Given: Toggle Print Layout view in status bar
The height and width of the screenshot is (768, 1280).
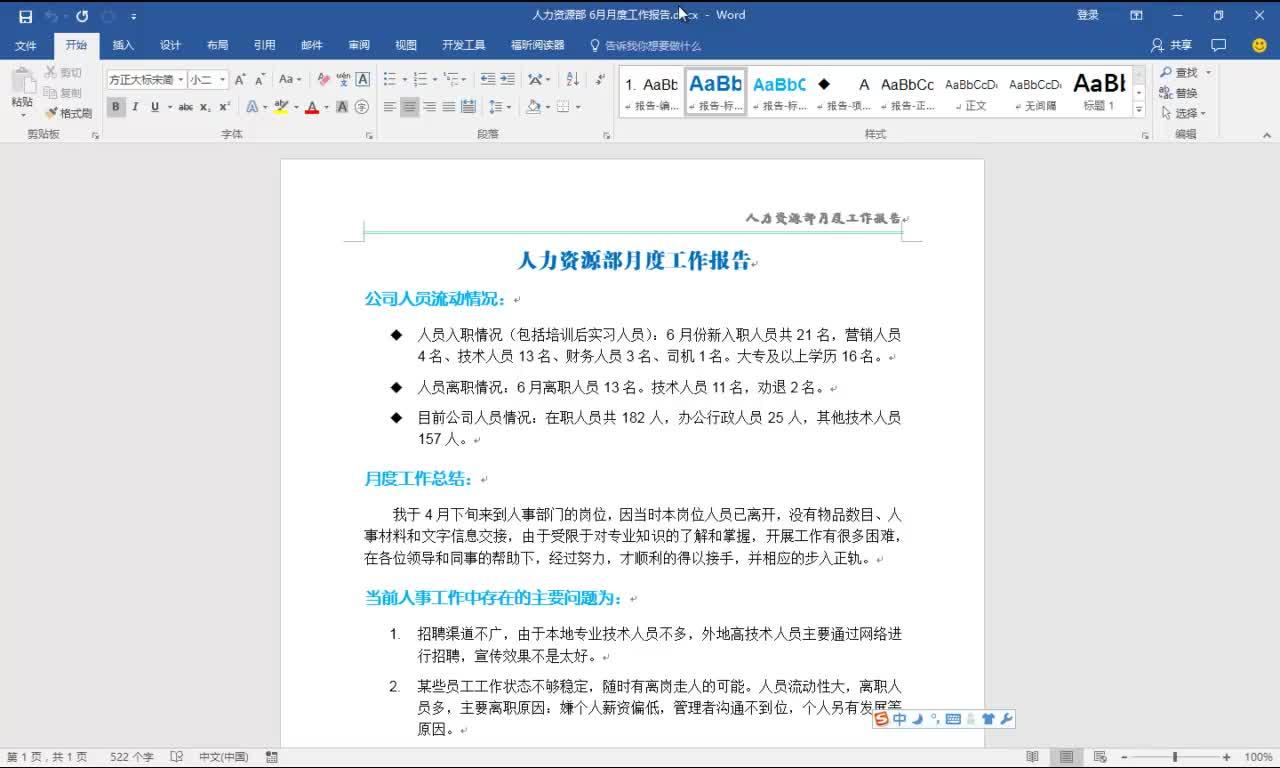Looking at the screenshot, I should (1066, 757).
